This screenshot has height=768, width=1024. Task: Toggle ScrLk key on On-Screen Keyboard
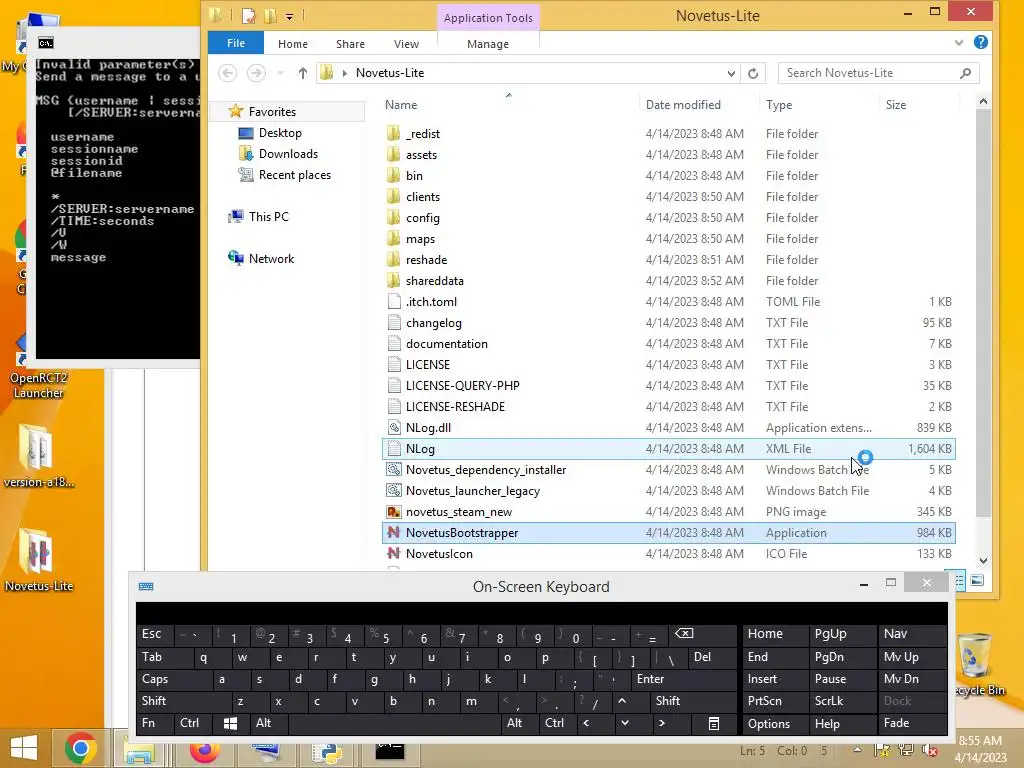click(x=843, y=701)
